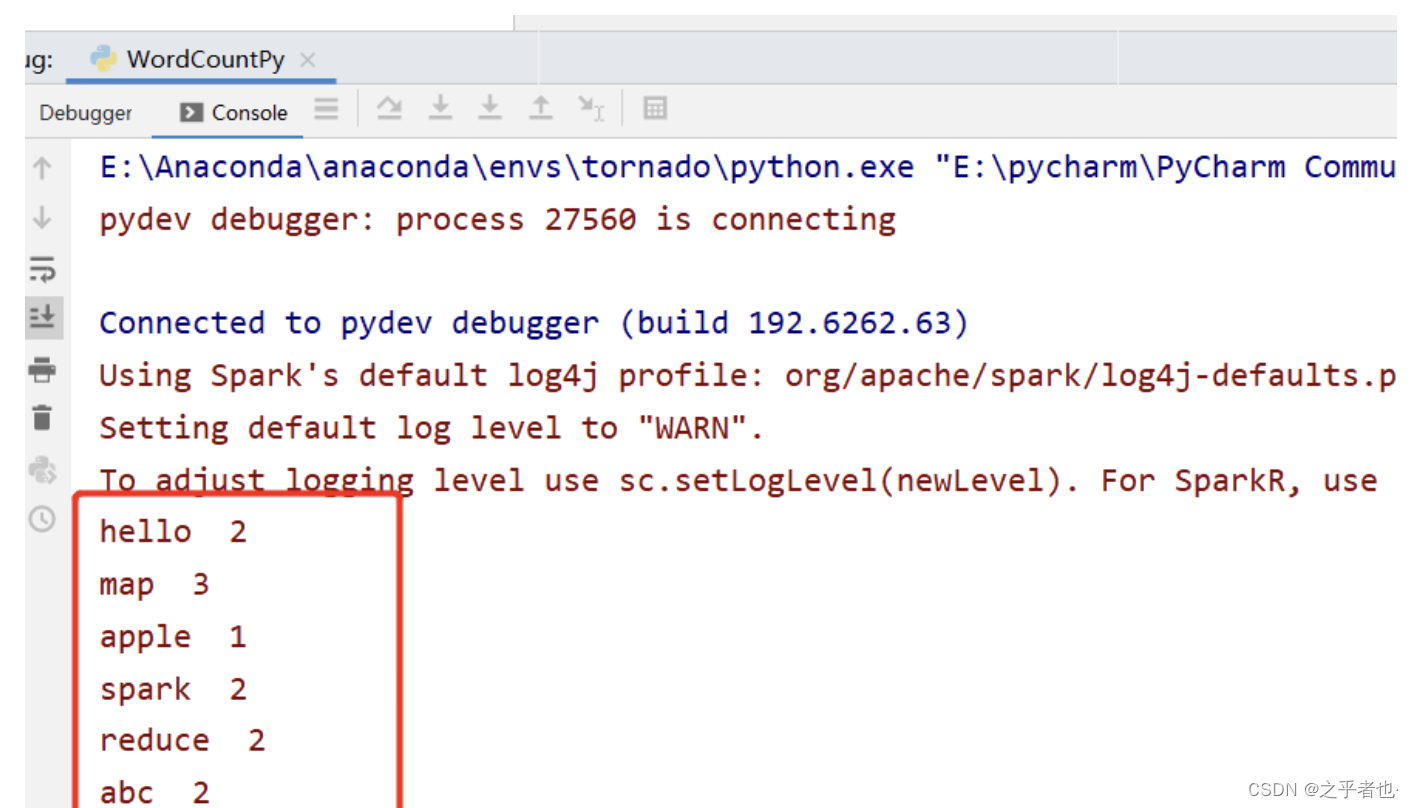1414x808 pixels.
Task: Click the 'abc 2' output line
Action: 154,792
